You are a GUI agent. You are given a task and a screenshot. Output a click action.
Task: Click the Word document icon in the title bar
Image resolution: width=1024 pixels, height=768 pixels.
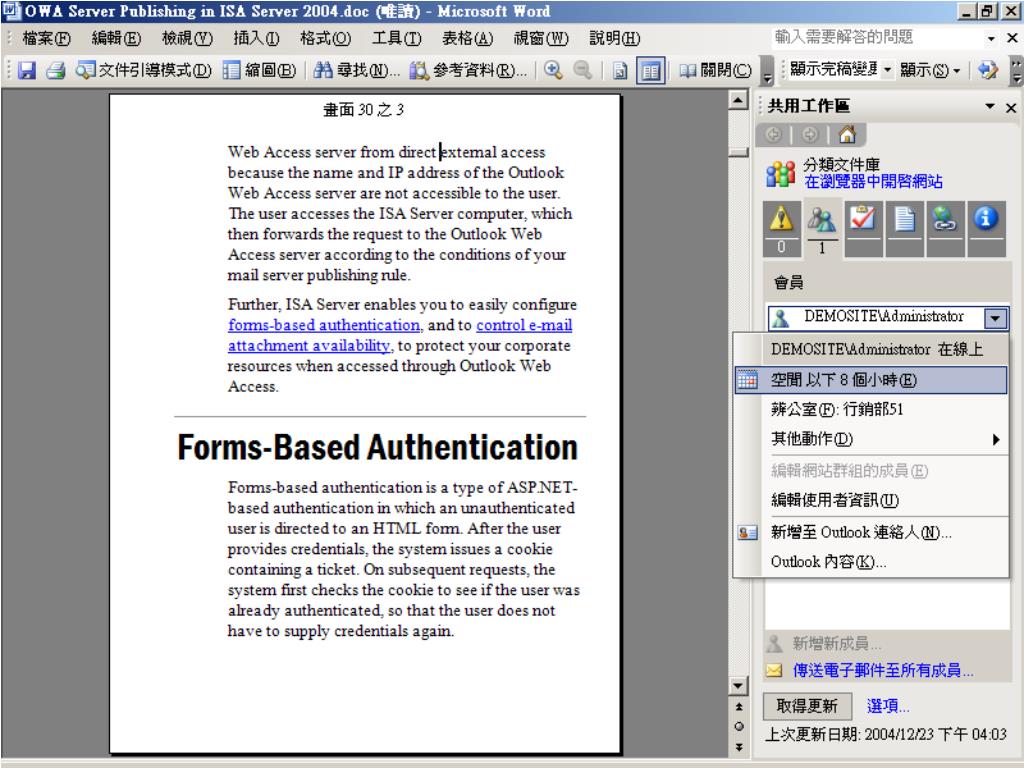(x=11, y=11)
